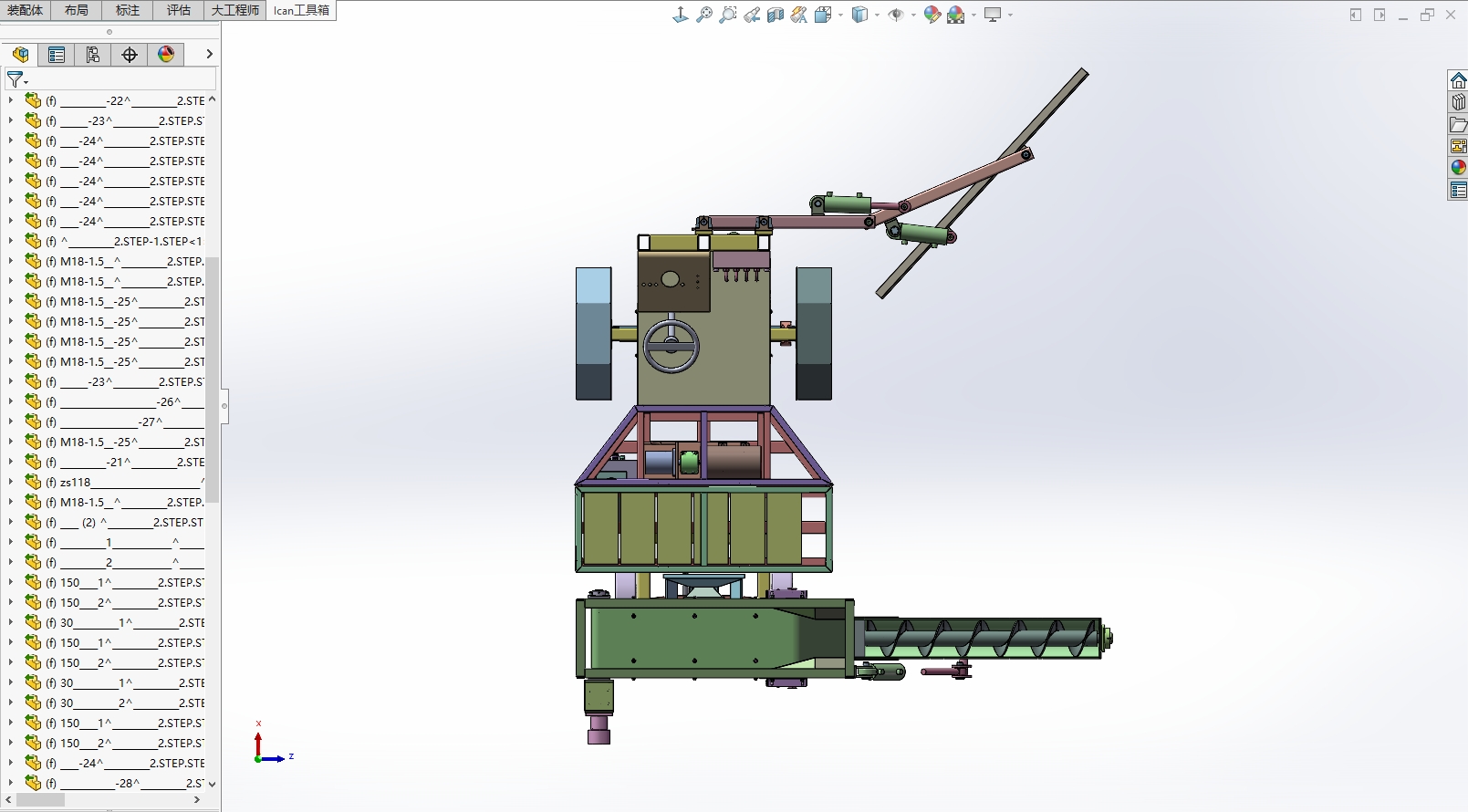Show more manager tabs chevron
Viewport: 1468px width, 812px height.
point(209,55)
